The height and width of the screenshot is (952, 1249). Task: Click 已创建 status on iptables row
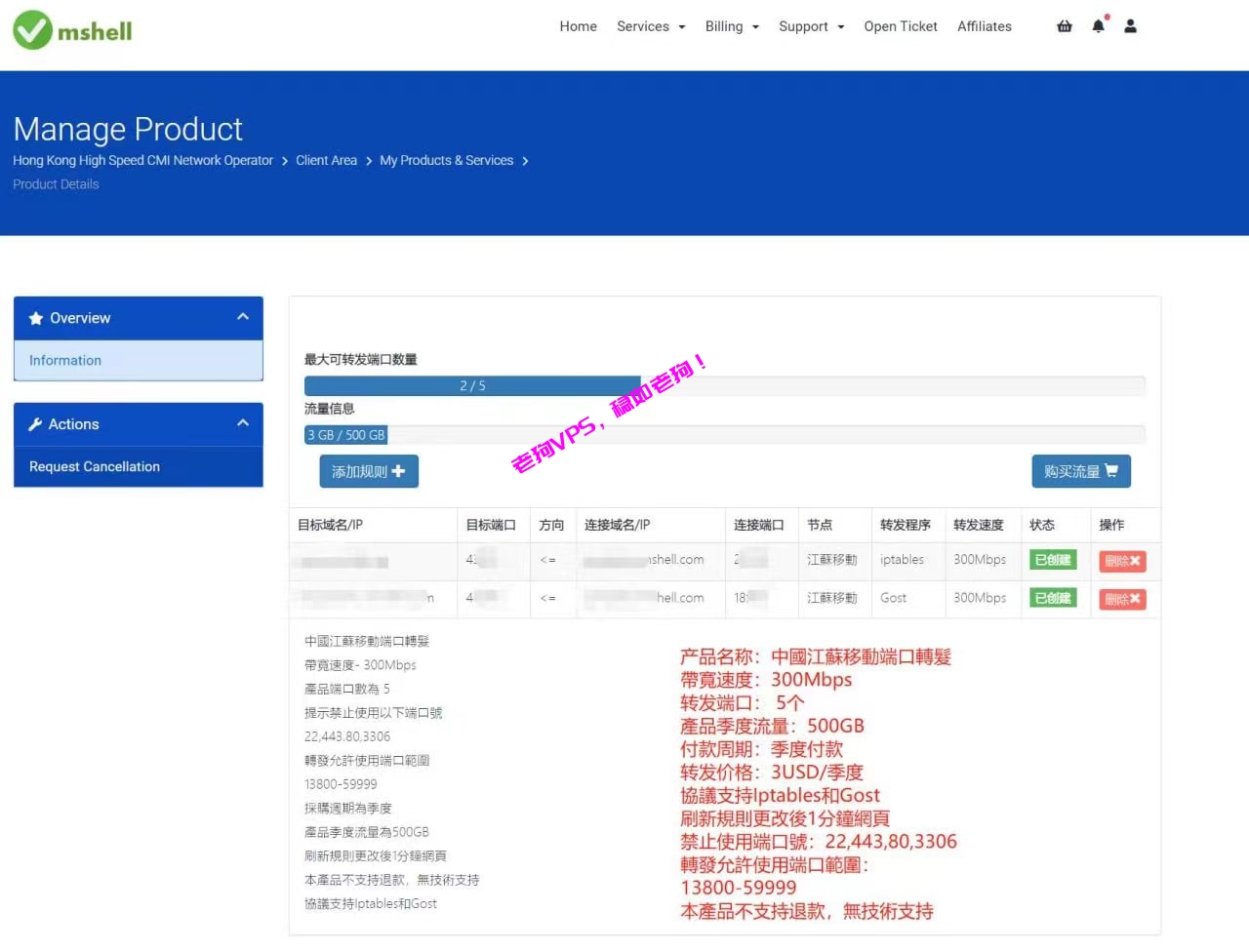point(1053,560)
